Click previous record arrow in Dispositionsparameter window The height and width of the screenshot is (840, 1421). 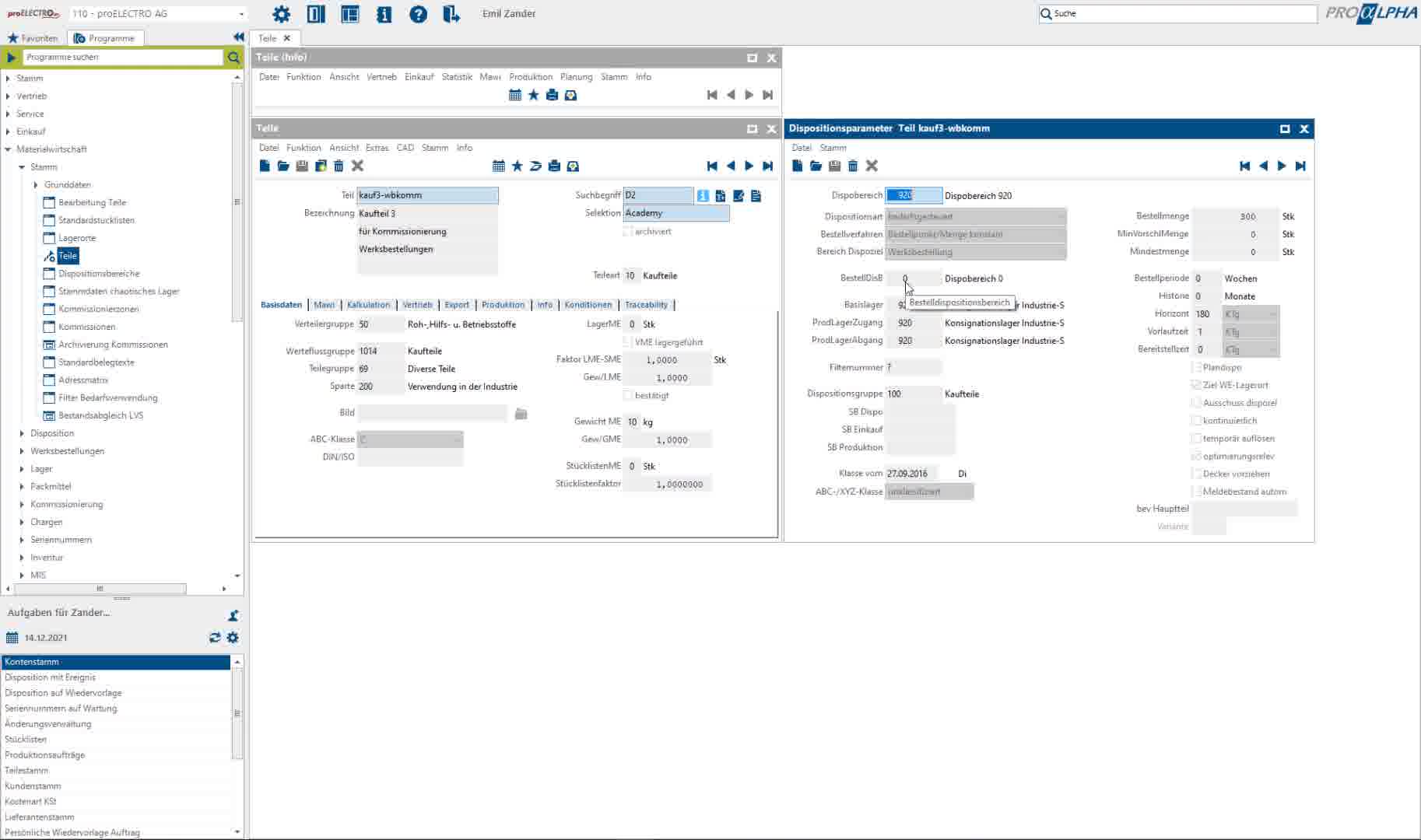(1263, 166)
